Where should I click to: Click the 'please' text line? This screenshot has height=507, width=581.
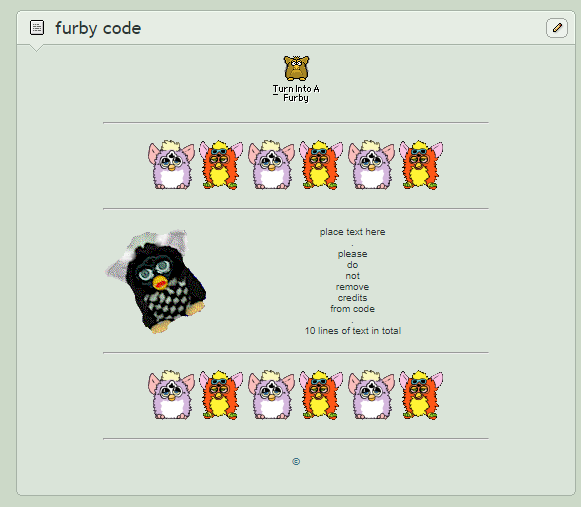coord(352,254)
